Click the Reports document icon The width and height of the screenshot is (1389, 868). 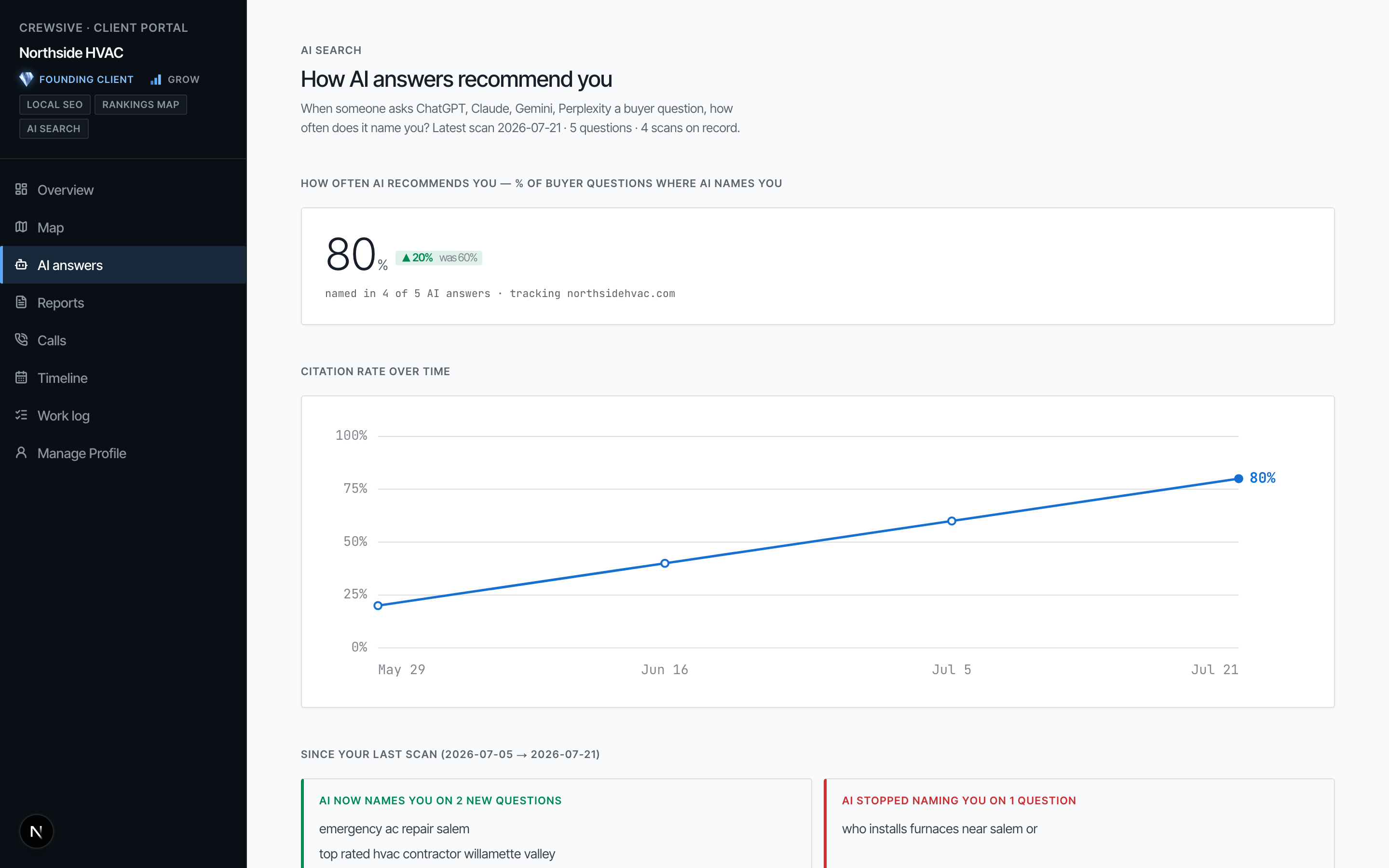click(x=21, y=302)
